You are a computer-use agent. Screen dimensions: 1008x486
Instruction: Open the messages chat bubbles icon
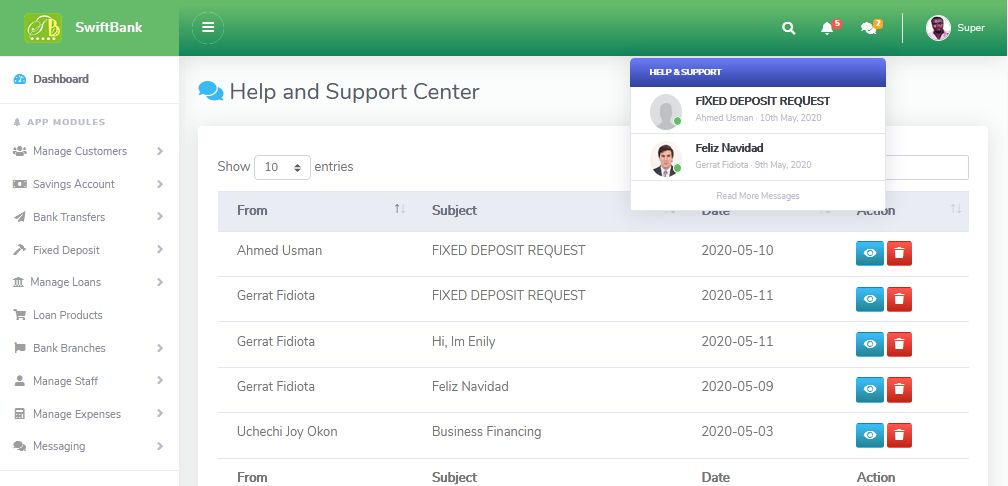point(868,28)
